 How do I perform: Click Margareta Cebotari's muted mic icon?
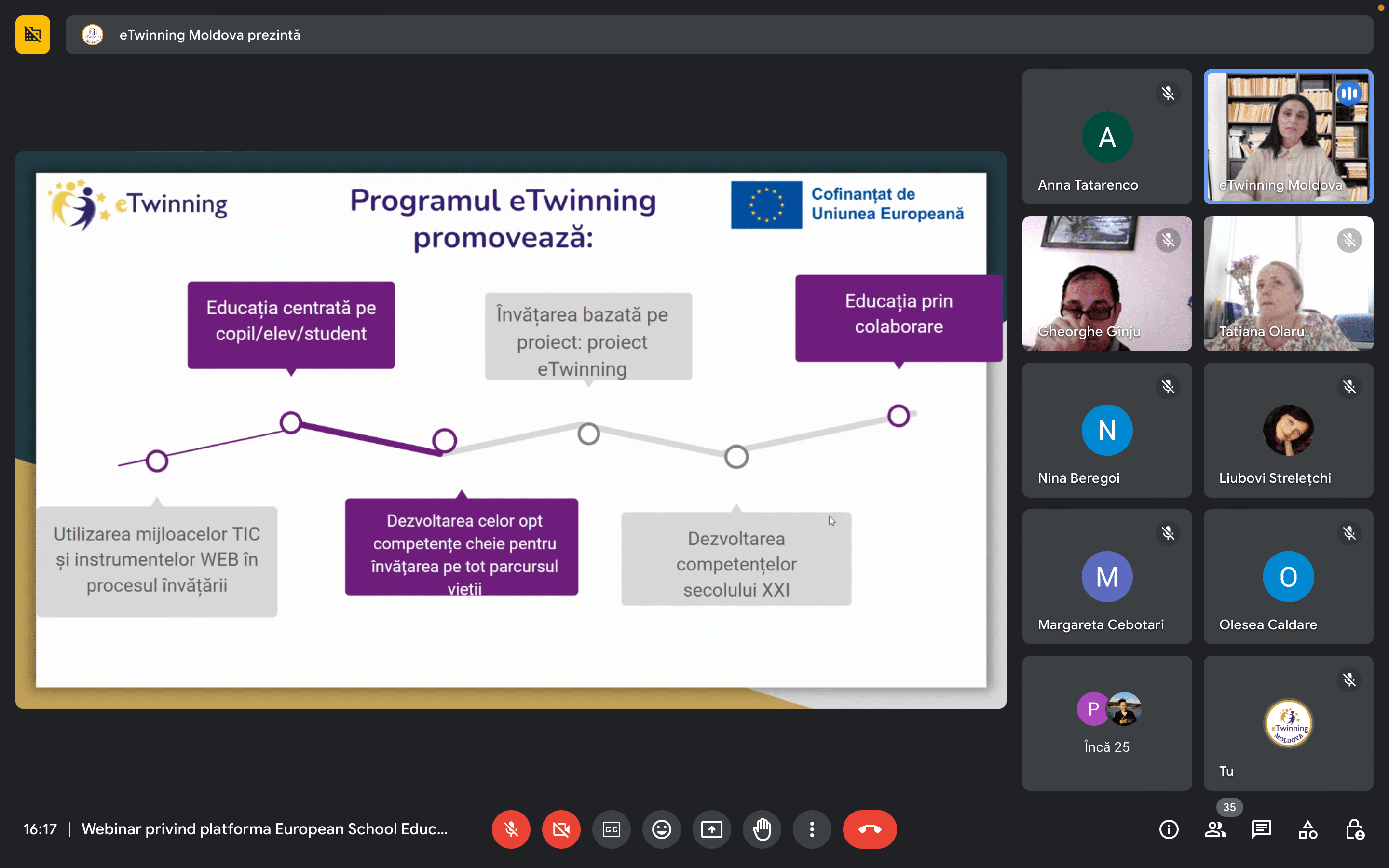1168,533
